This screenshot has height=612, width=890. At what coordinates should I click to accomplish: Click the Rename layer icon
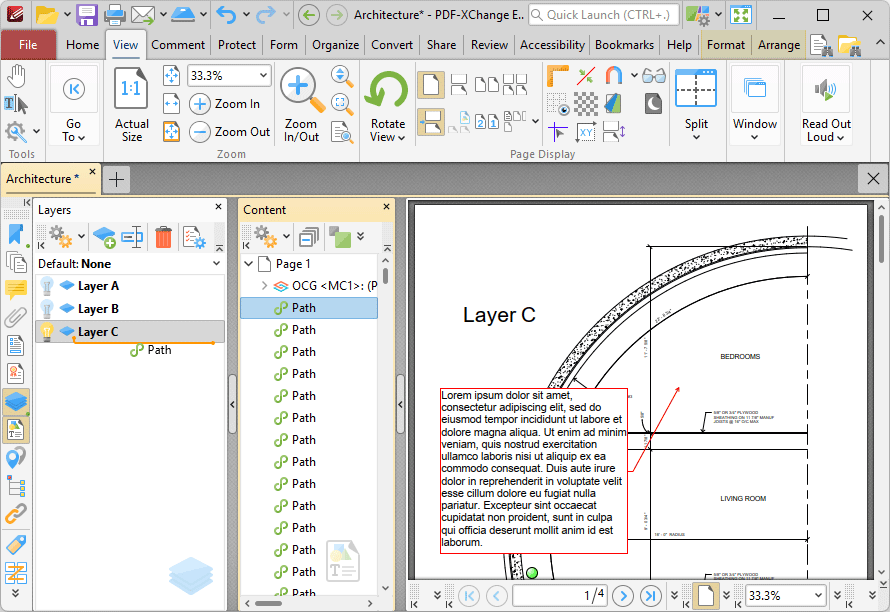(132, 237)
